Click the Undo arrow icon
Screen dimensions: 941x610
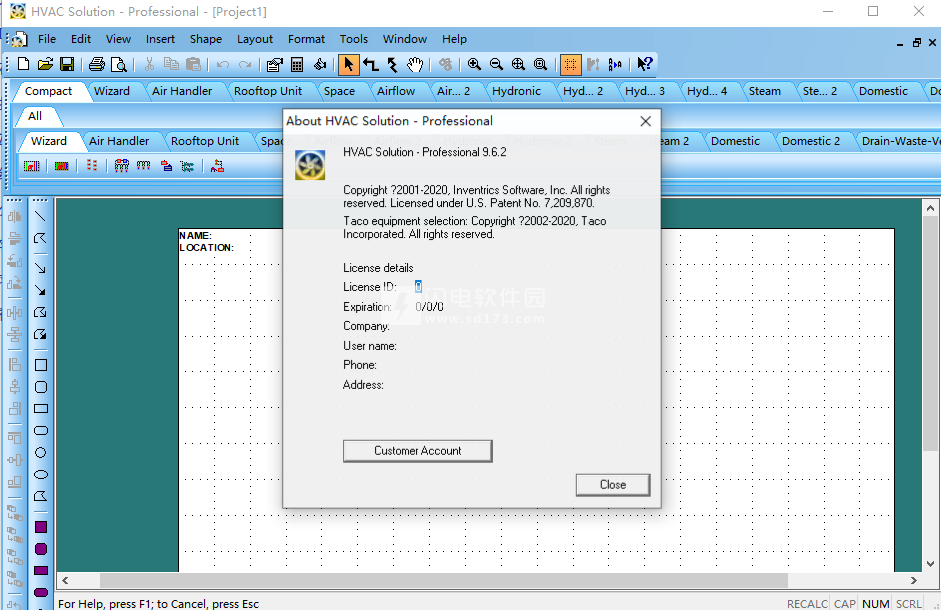223,64
